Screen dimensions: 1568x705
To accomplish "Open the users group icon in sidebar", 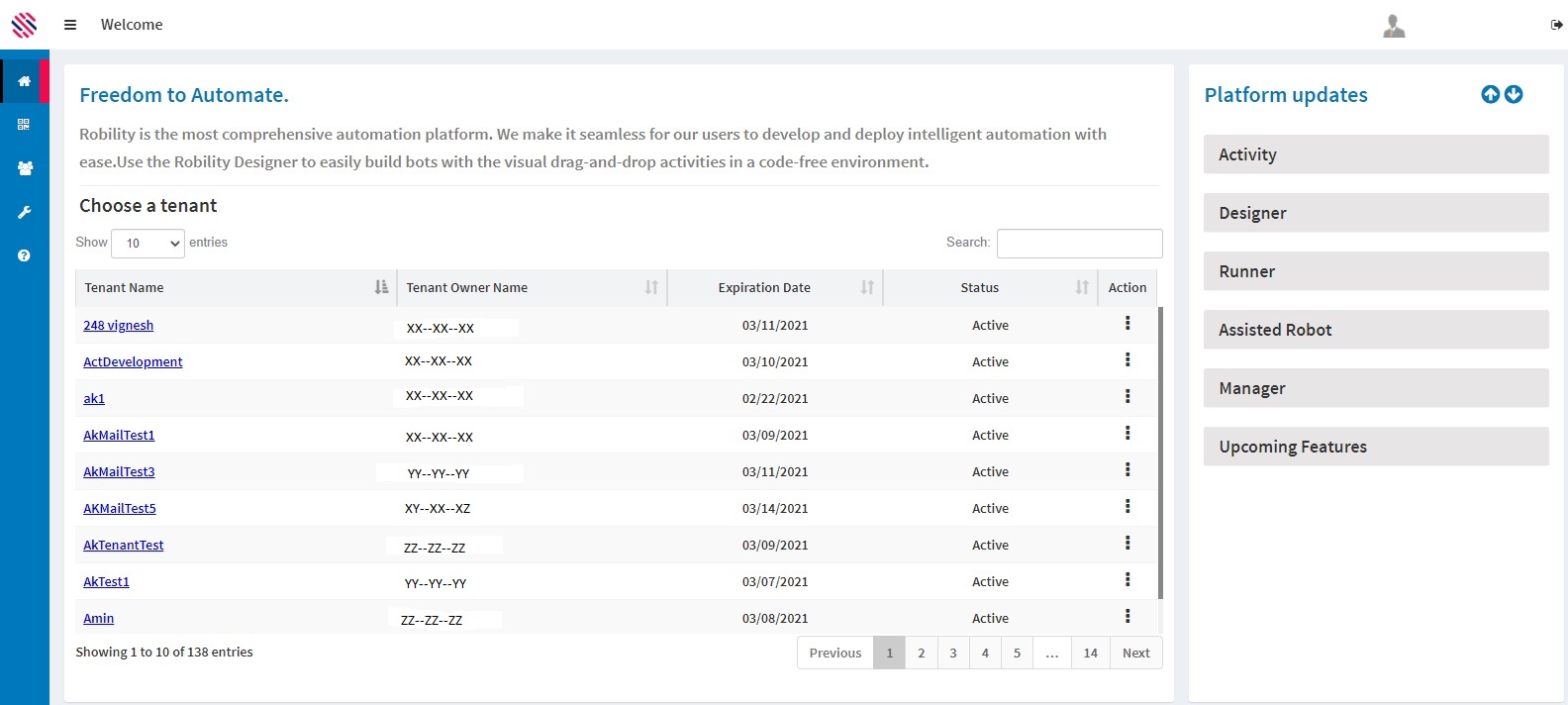I will tap(25, 168).
